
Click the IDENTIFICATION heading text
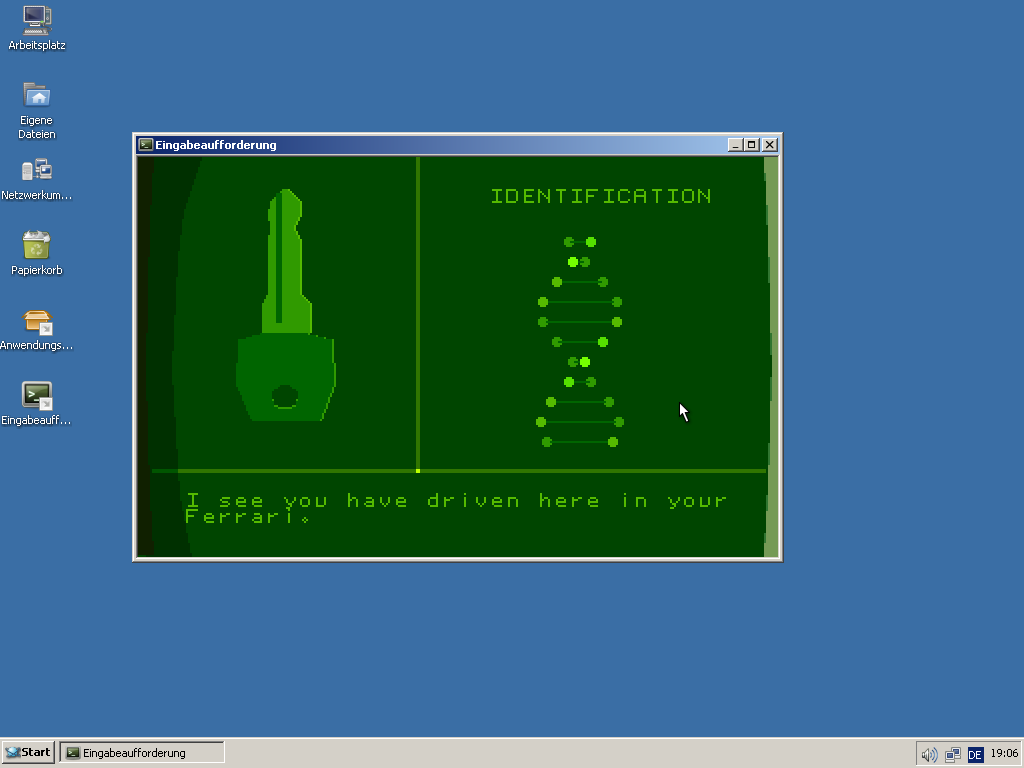[601, 196]
